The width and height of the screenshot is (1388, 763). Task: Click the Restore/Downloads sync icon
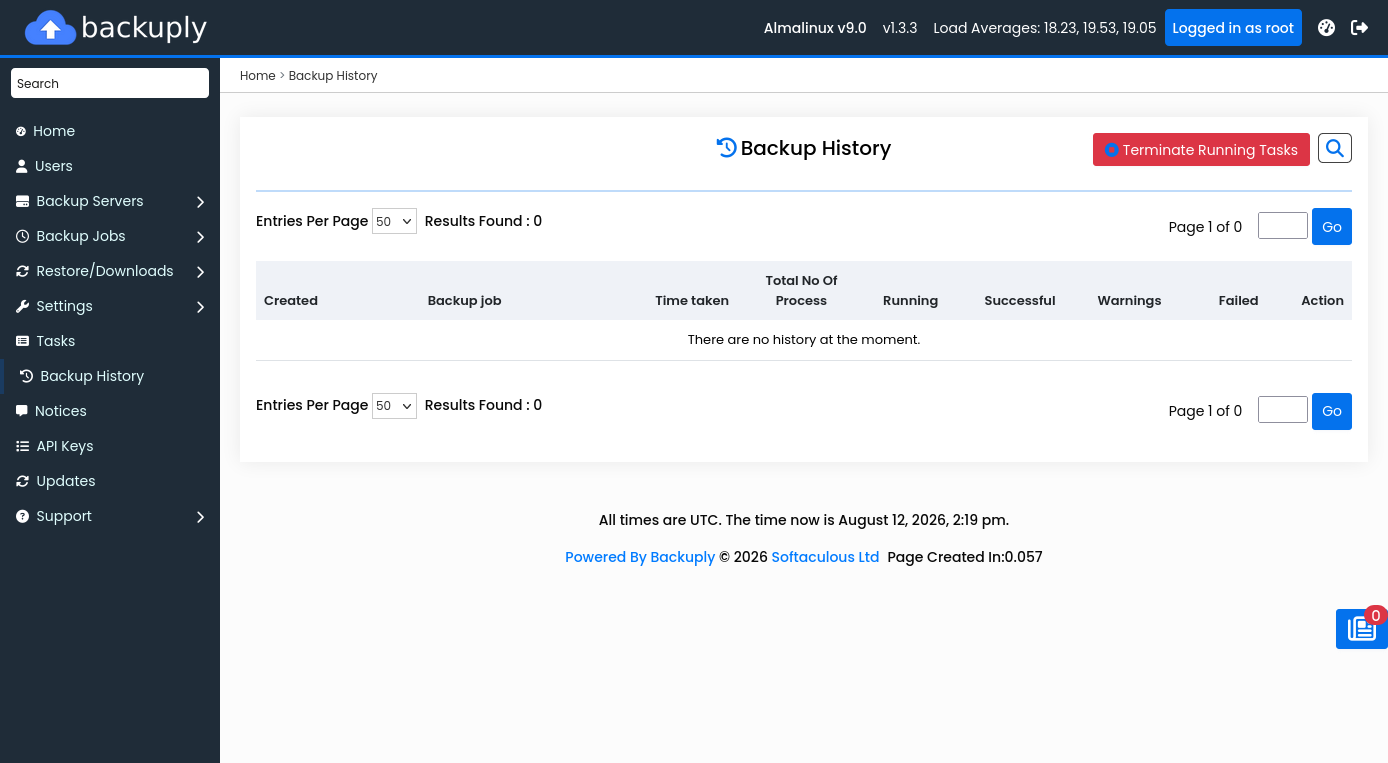pos(22,271)
